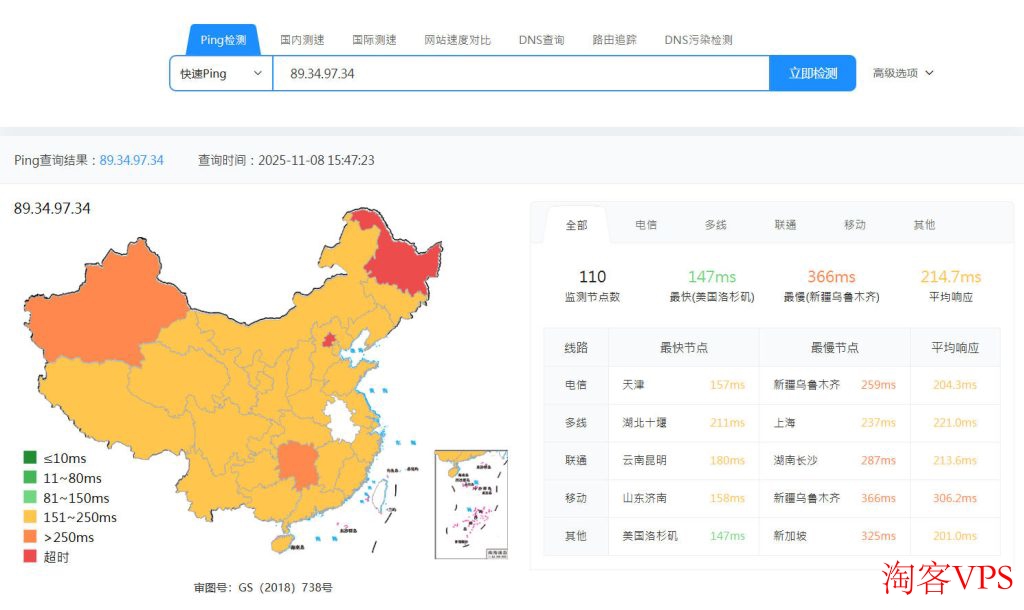Open the 路由追踪 tab
Viewport: 1024px width, 610px height.
(613, 39)
